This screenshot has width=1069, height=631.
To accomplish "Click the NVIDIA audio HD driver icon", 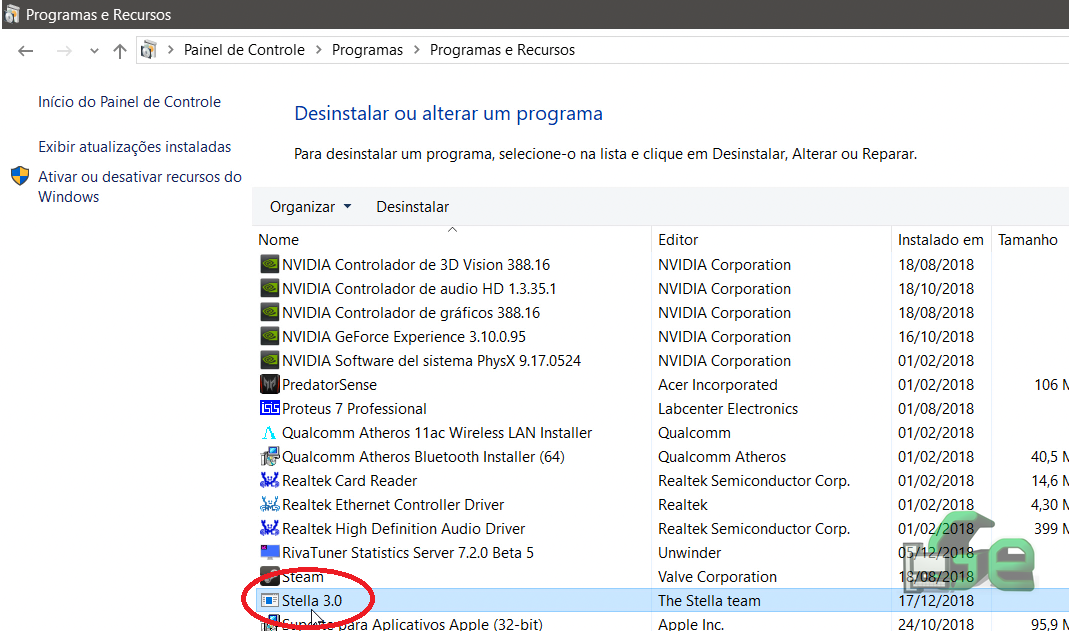I will (269, 288).
